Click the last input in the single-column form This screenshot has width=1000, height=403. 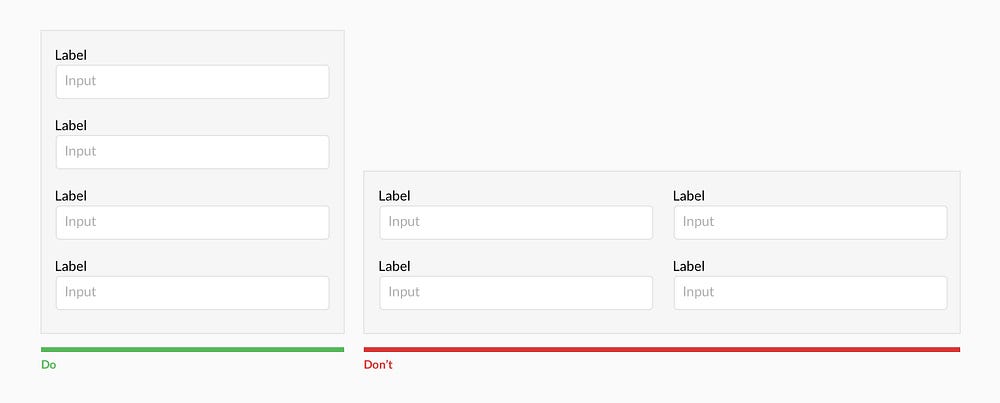tap(192, 293)
